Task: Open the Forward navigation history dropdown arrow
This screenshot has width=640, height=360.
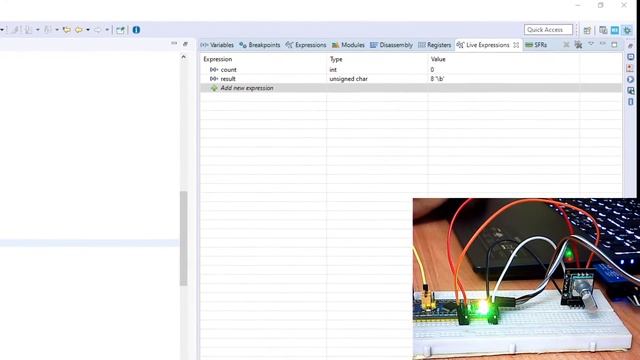Action: point(107,30)
